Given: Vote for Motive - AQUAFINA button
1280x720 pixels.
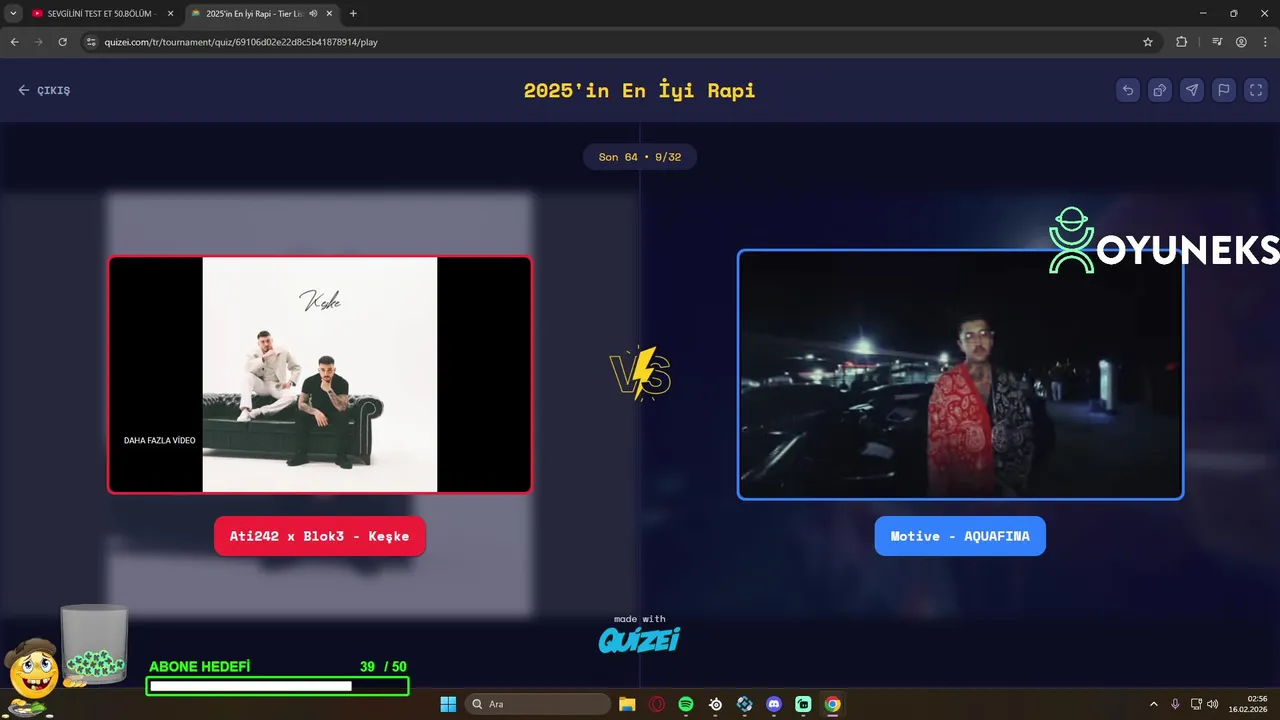Looking at the screenshot, I should pos(960,536).
